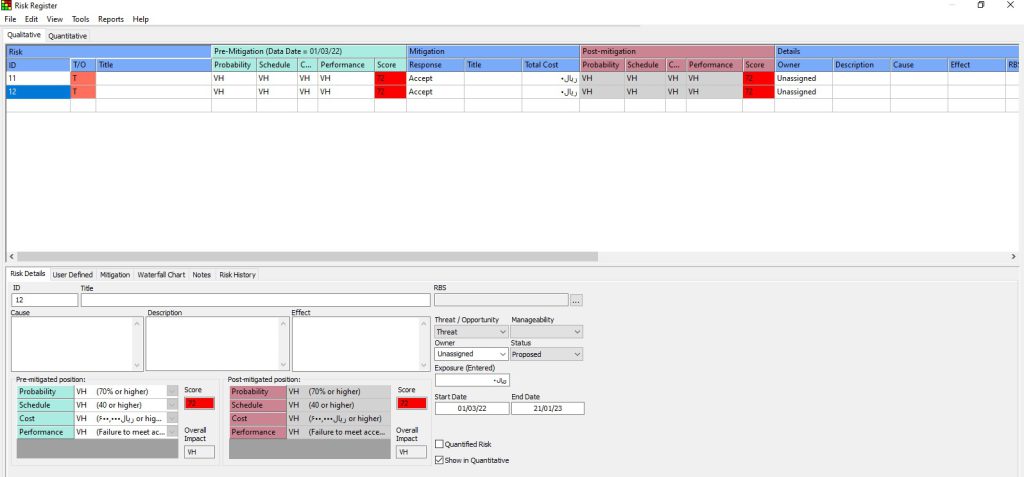Image resolution: width=1024 pixels, height=477 pixels.
Task: Click the RBS browse ellipsis button
Action: tap(576, 301)
